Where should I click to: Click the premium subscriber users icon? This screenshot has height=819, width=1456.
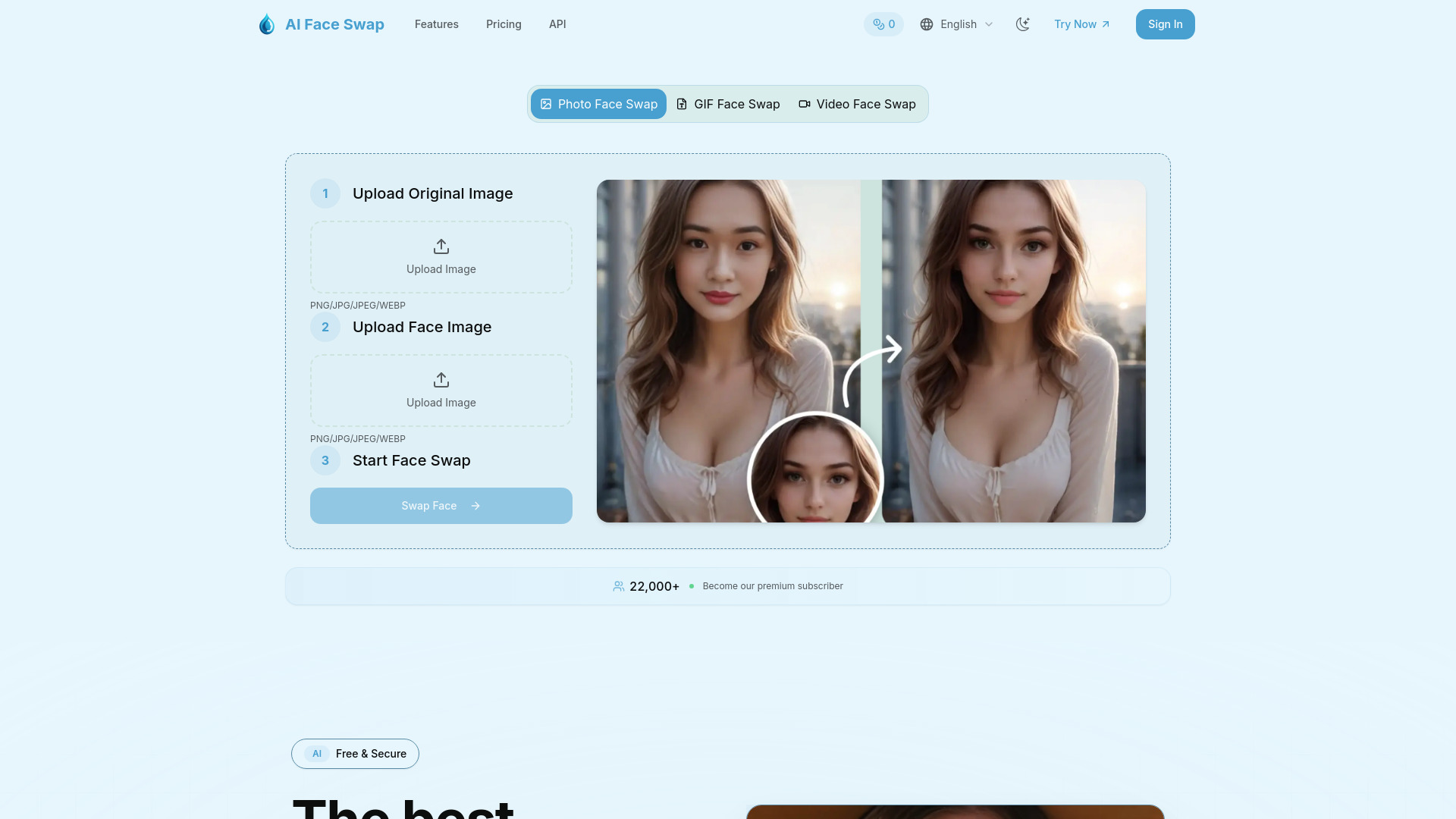619,586
